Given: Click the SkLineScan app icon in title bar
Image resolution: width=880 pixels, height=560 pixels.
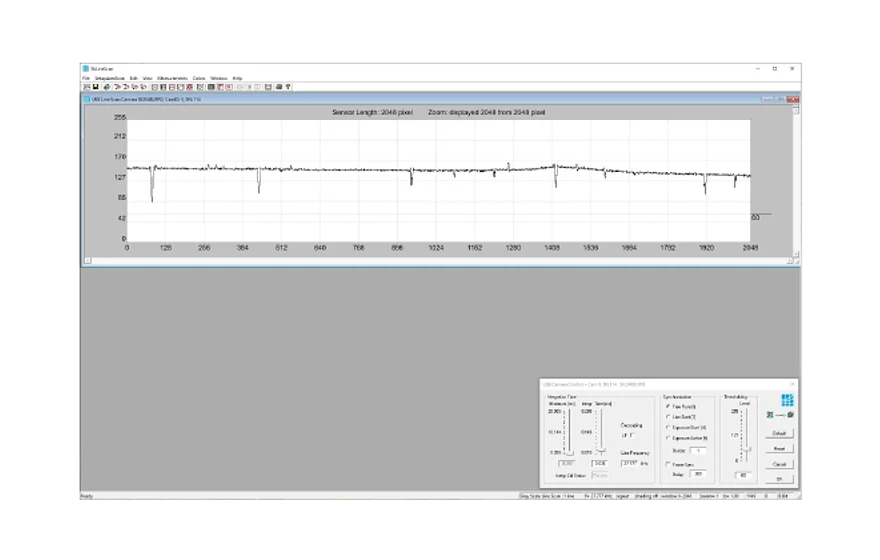Looking at the screenshot, I should 86,68.
